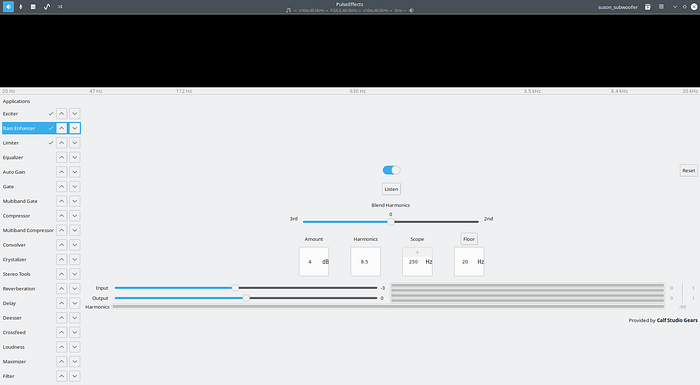Move Auto Gain up one slot
The width and height of the screenshot is (700, 385).
pyautogui.click(x=62, y=172)
